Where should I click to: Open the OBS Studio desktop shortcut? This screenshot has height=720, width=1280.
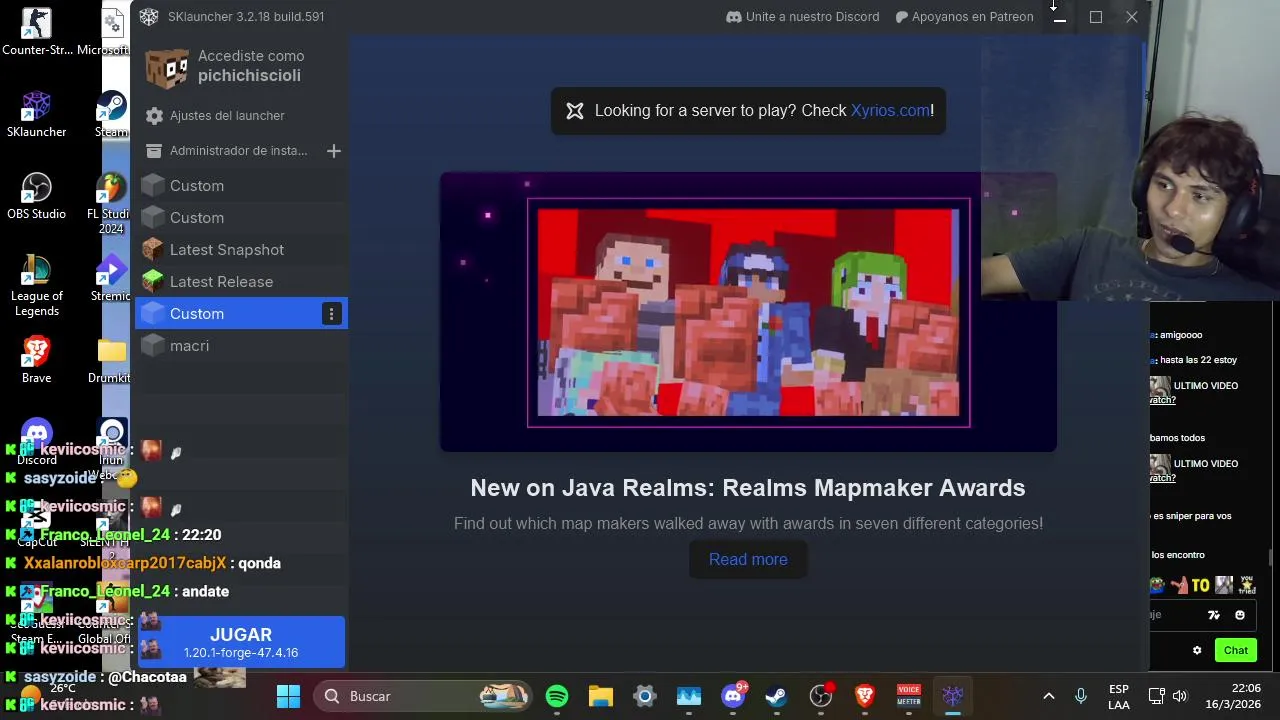coord(36,197)
